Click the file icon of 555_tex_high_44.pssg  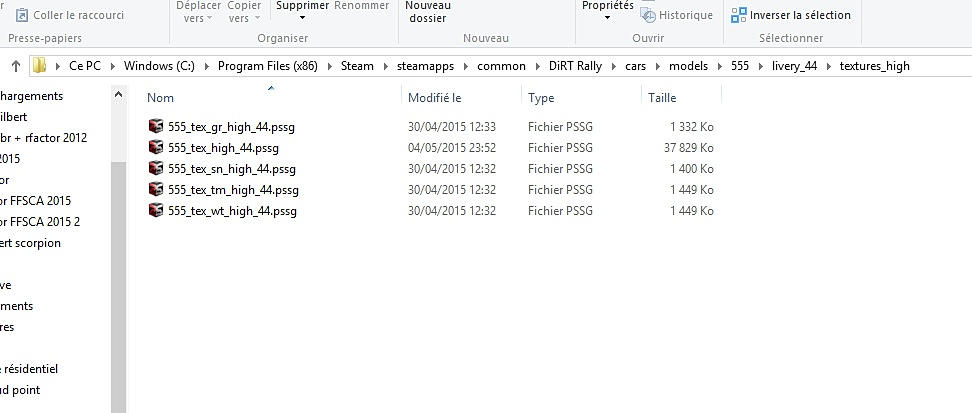[x=156, y=148]
